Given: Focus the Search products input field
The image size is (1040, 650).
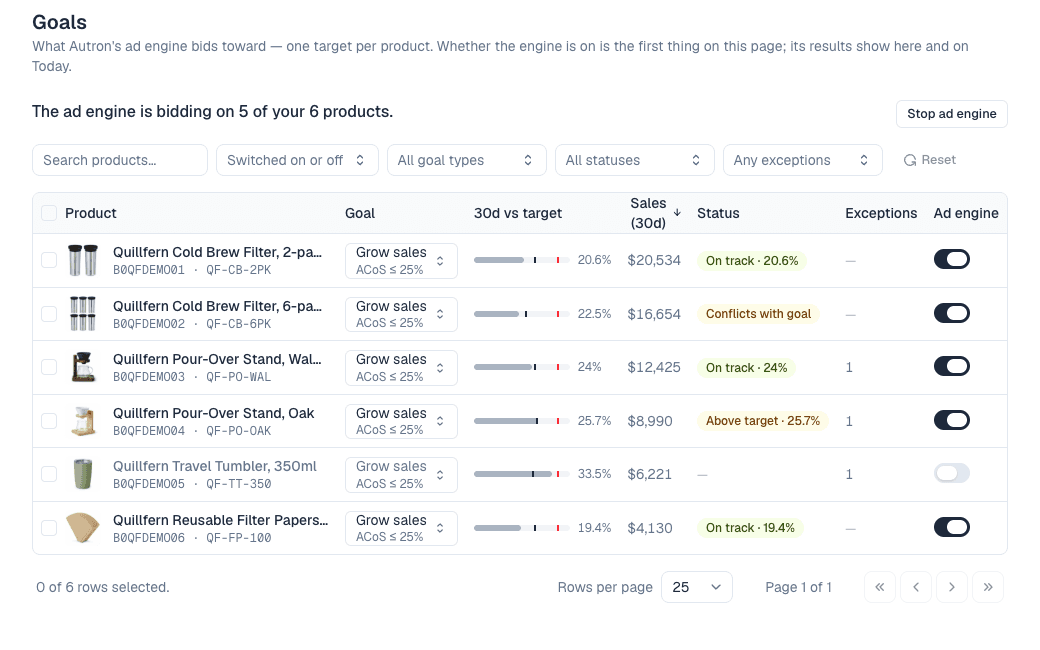Looking at the screenshot, I should 120,161.
